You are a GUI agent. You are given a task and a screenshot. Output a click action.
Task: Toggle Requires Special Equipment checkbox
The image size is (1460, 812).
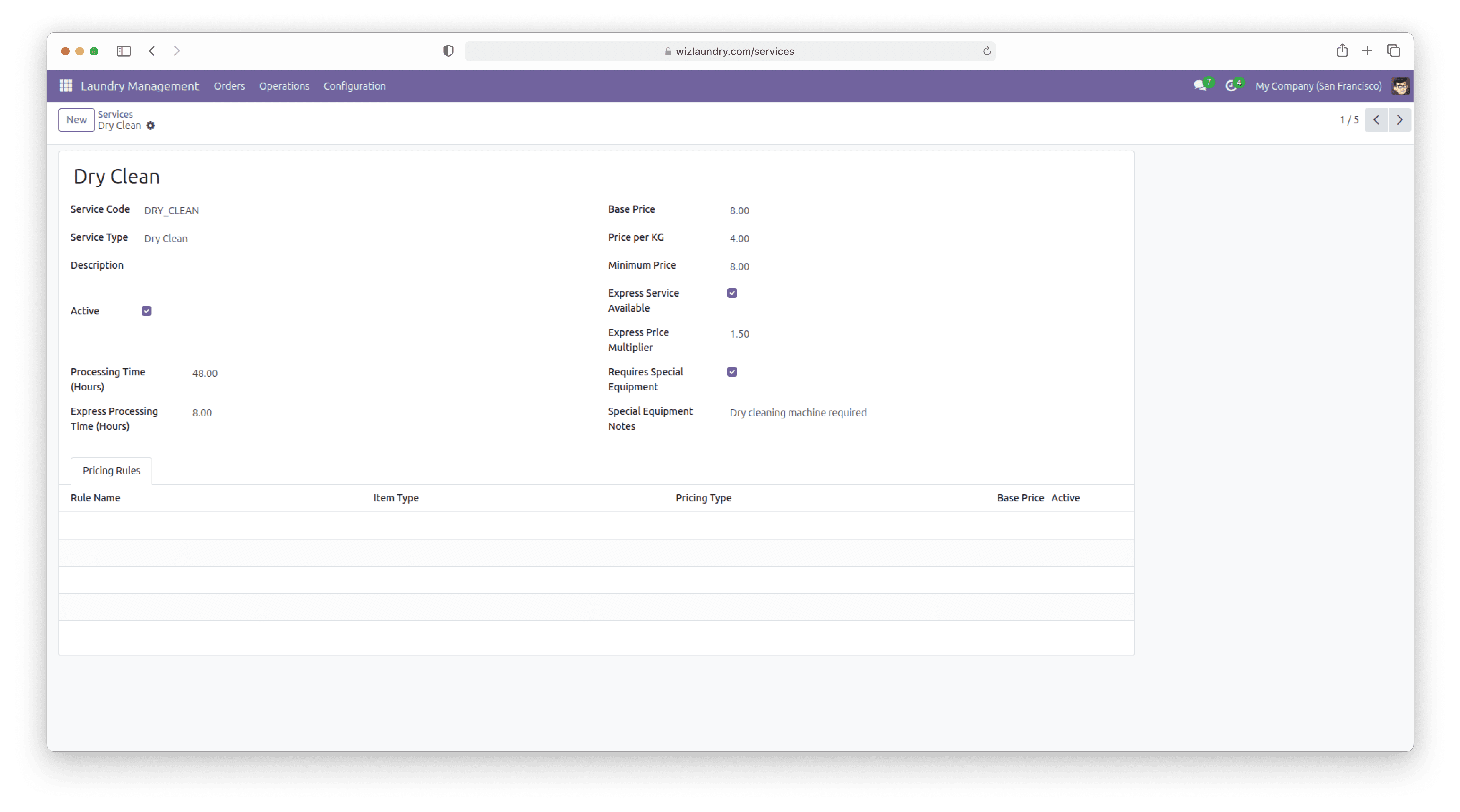point(732,372)
